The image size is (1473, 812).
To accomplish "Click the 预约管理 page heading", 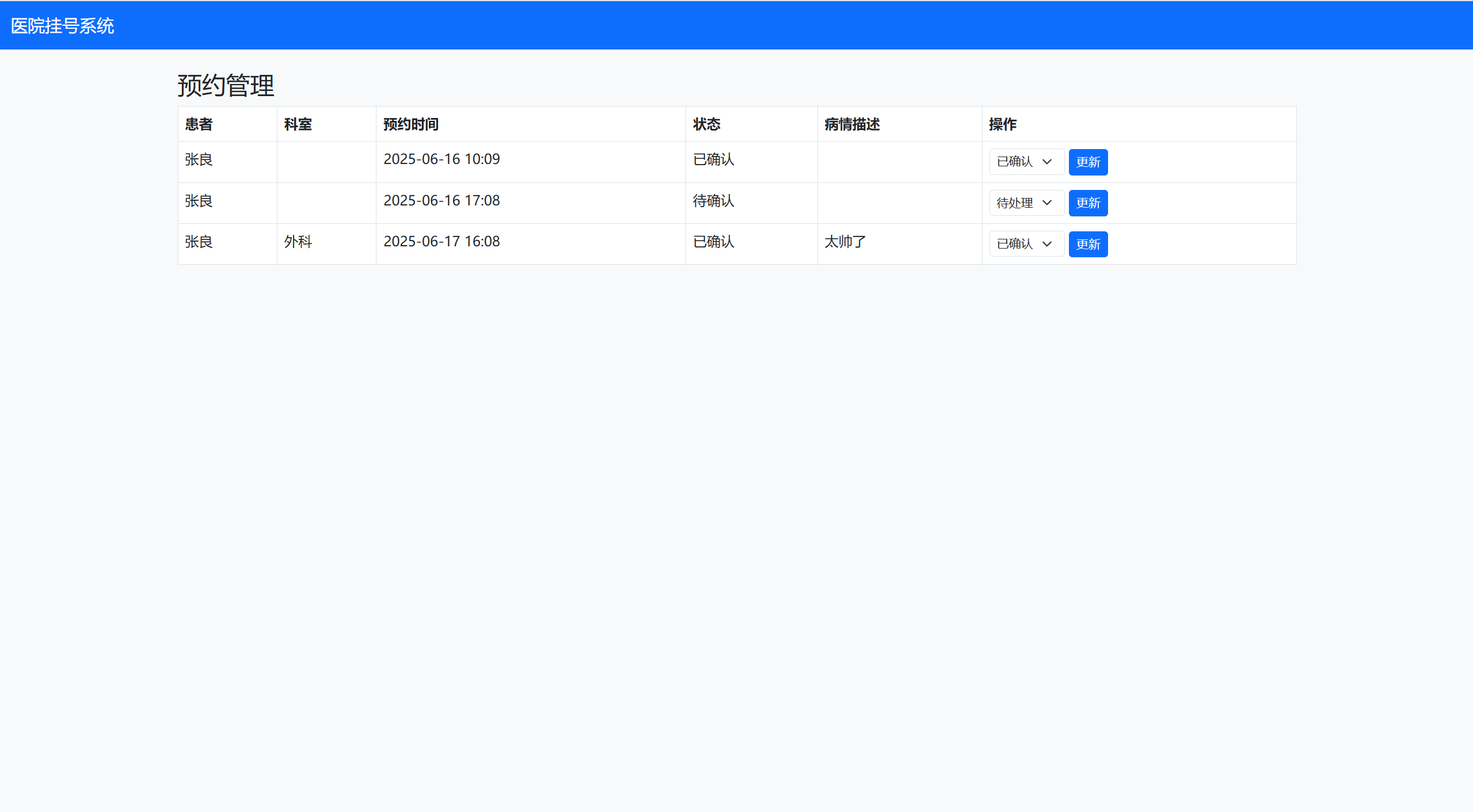I will coord(226,85).
